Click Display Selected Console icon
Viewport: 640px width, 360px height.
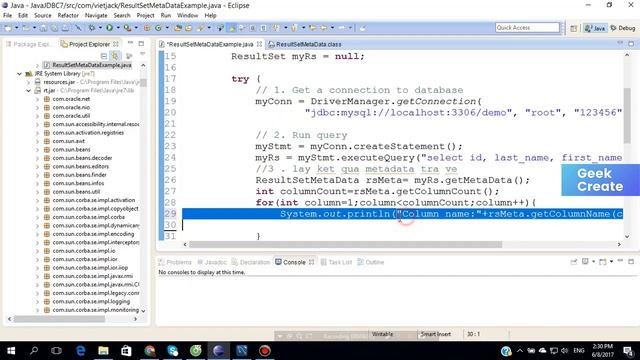click(x=585, y=262)
